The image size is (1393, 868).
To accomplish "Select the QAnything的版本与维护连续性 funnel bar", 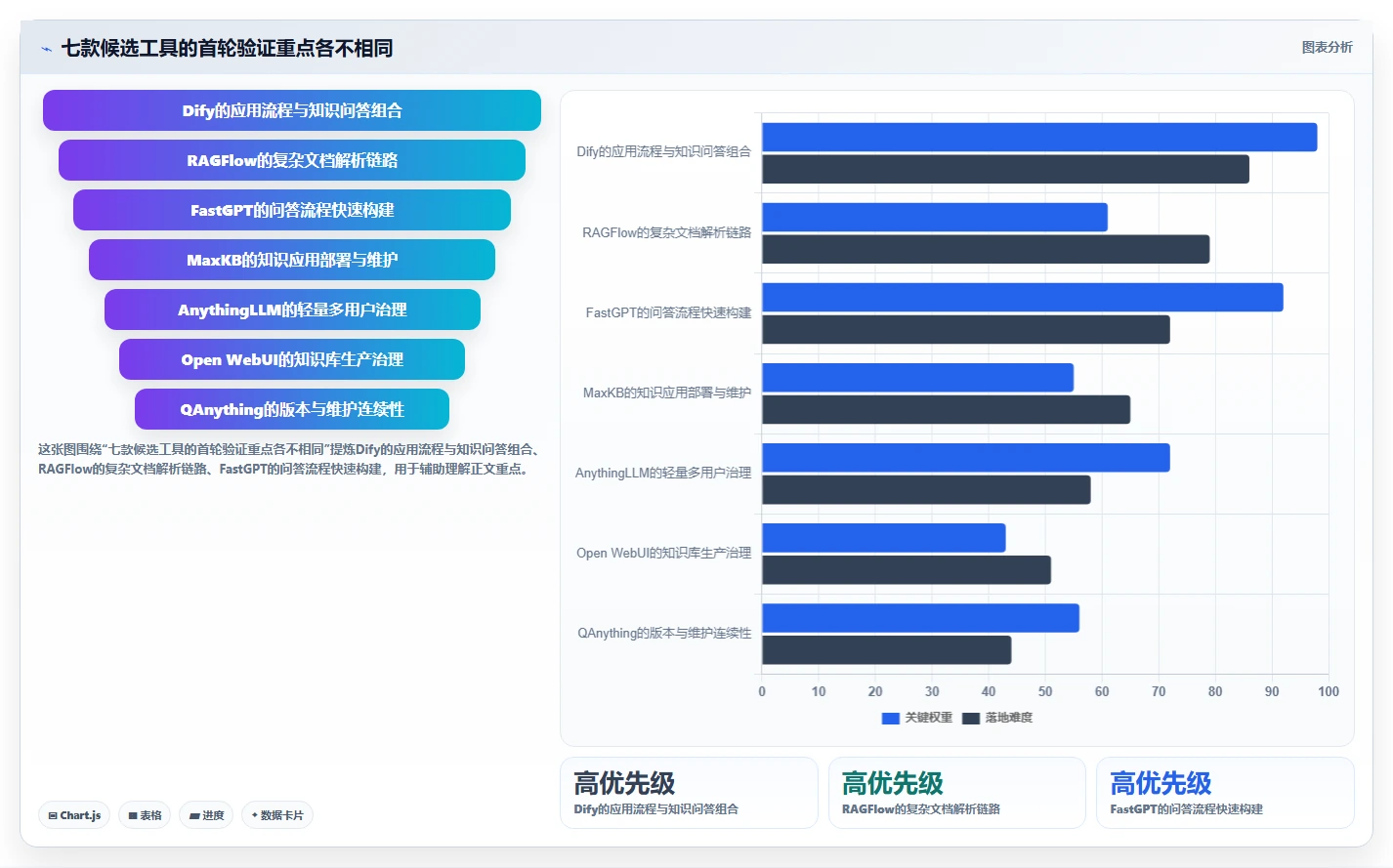I will (292, 409).
